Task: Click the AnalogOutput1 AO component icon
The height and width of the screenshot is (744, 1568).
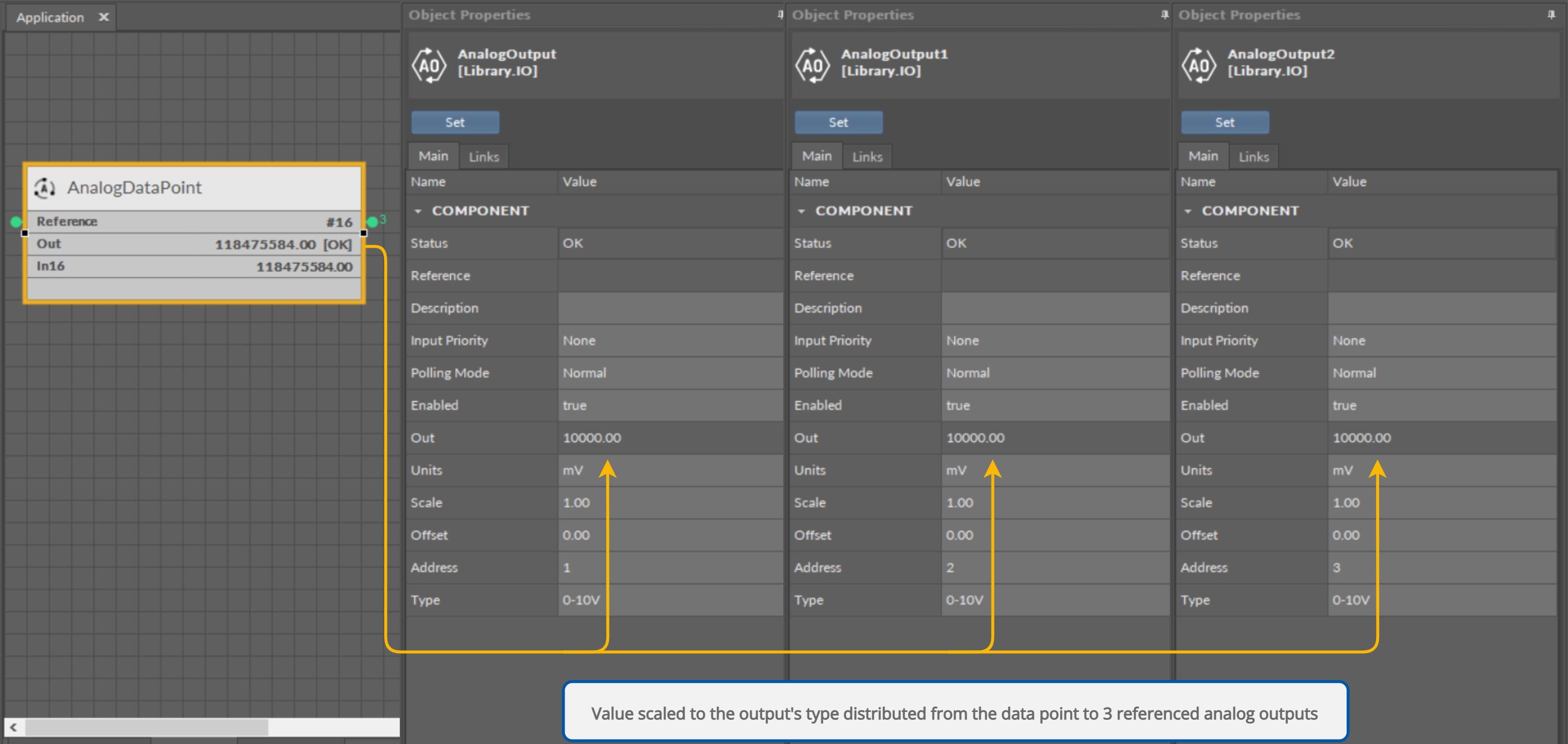Action: (x=812, y=65)
